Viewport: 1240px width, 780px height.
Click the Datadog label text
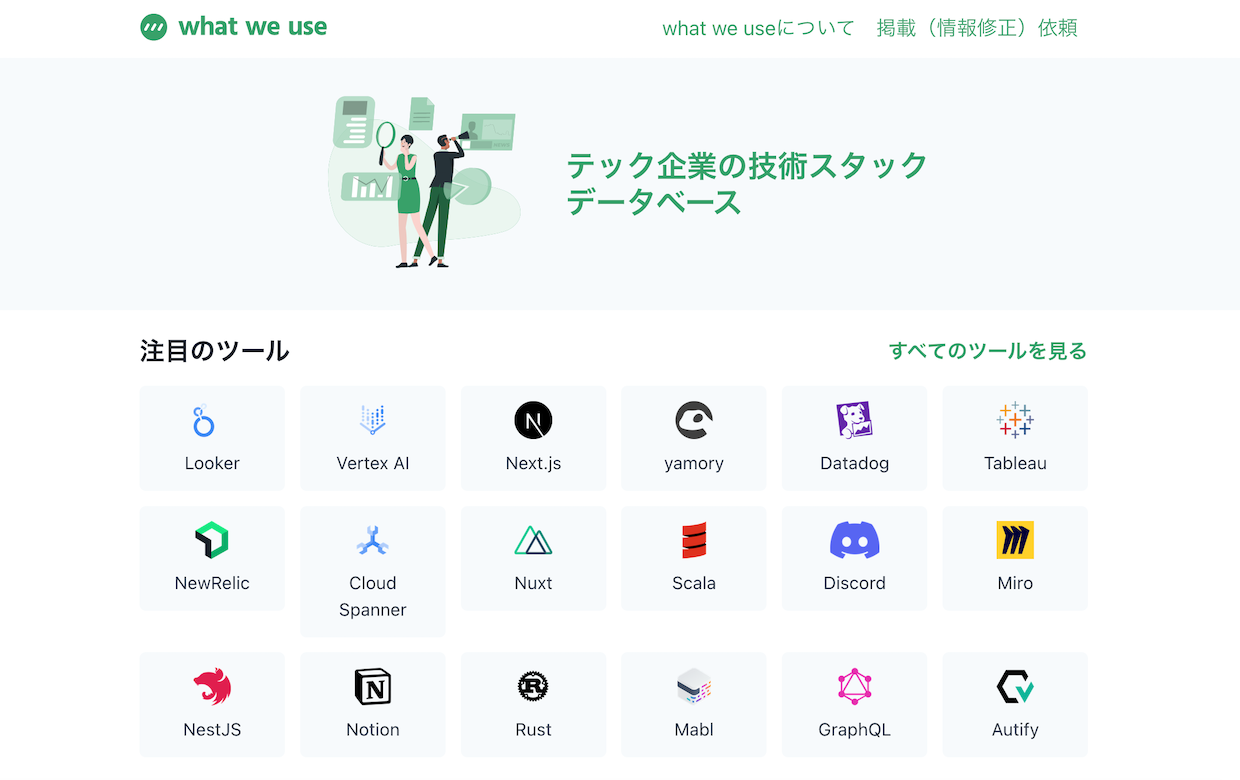(x=855, y=463)
